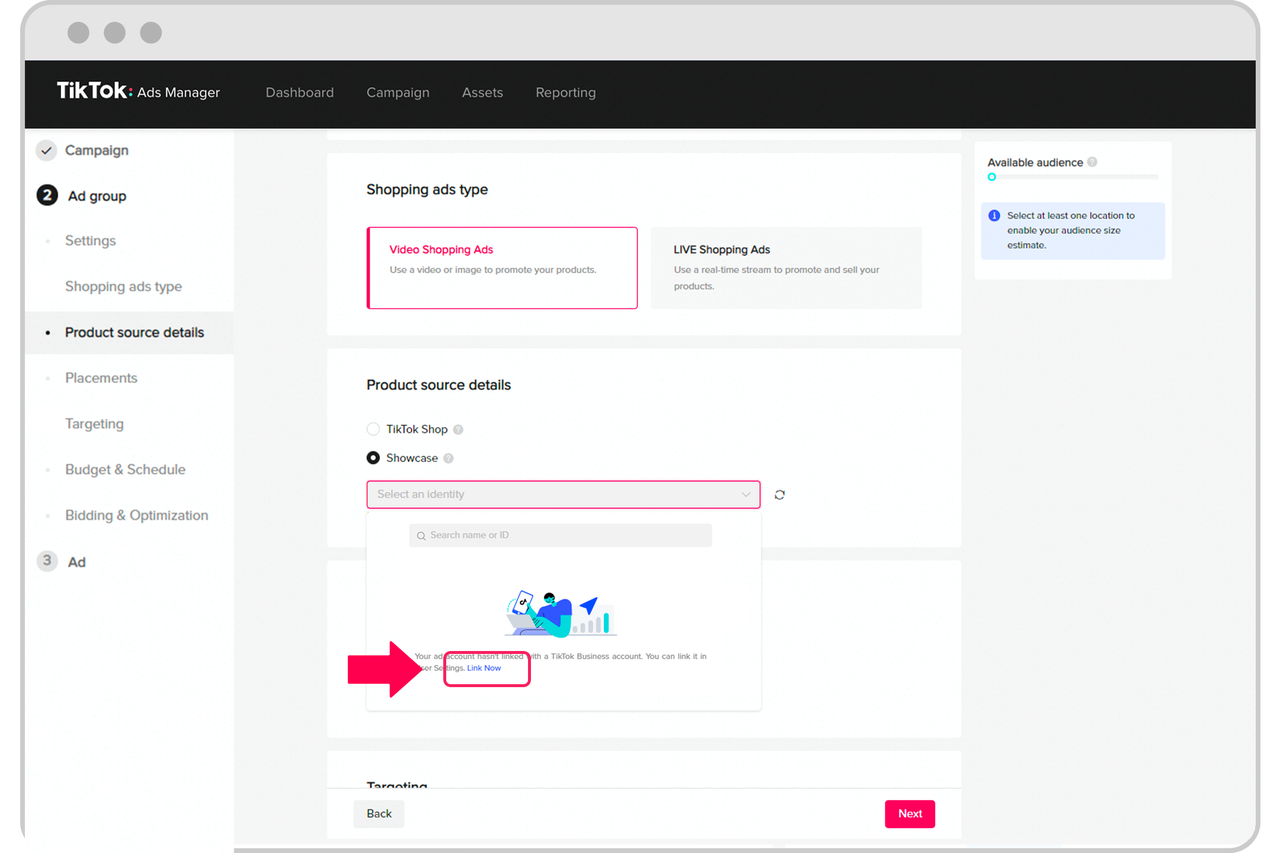Open the Assets menu
The height and width of the screenshot is (853, 1280).
click(482, 92)
